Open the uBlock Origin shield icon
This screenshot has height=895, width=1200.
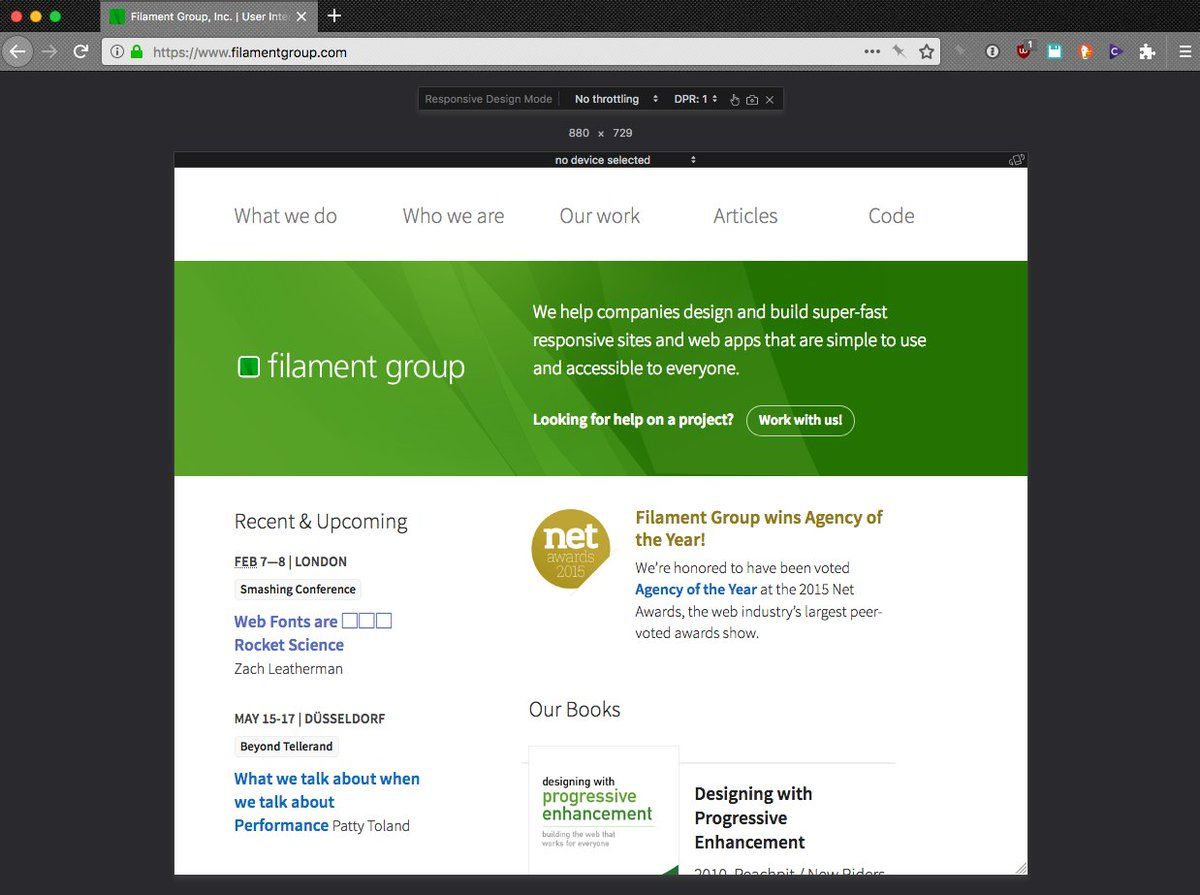point(1023,51)
